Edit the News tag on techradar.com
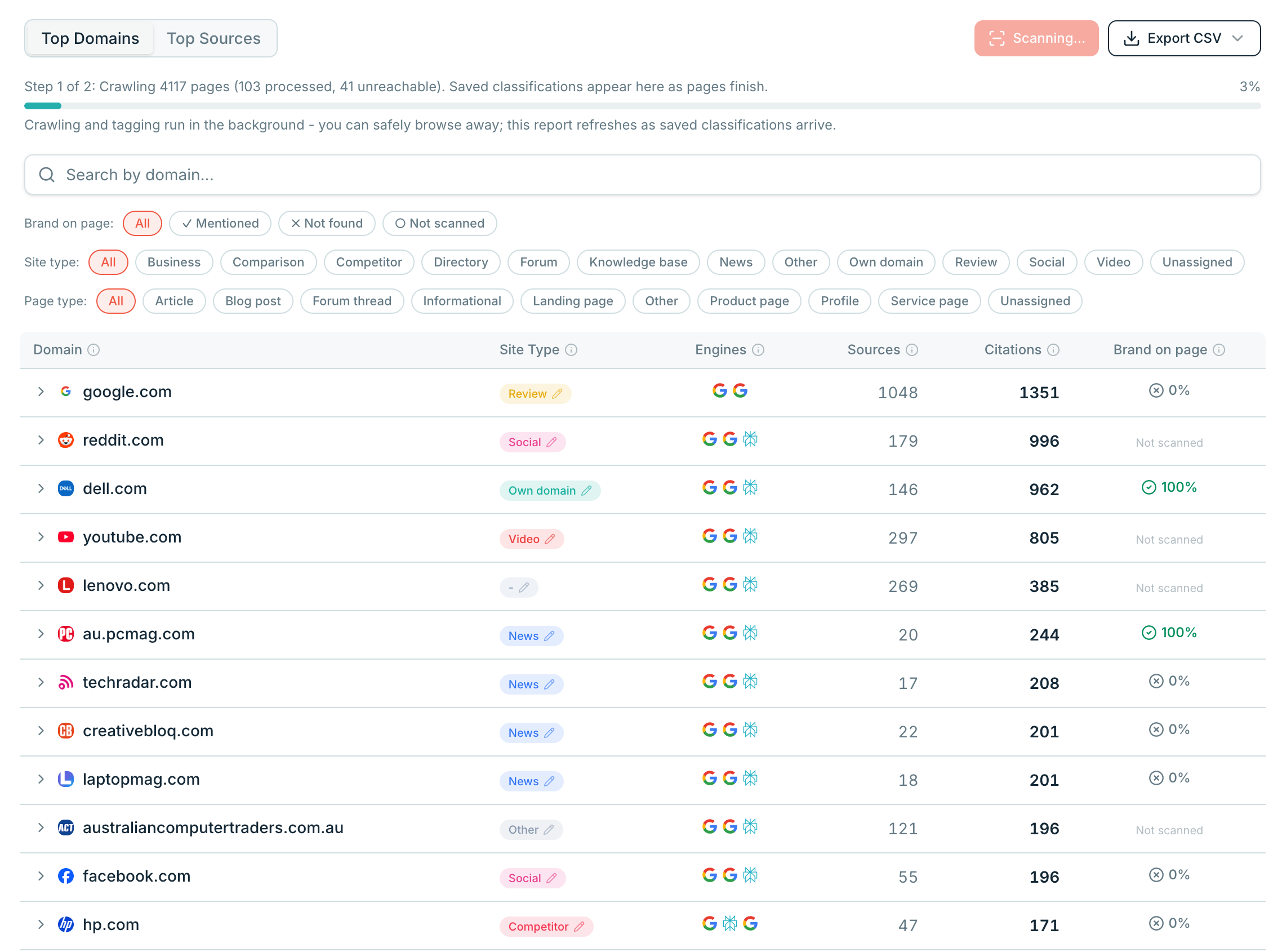Image resolution: width=1282 pixels, height=952 pixels. 549,684
